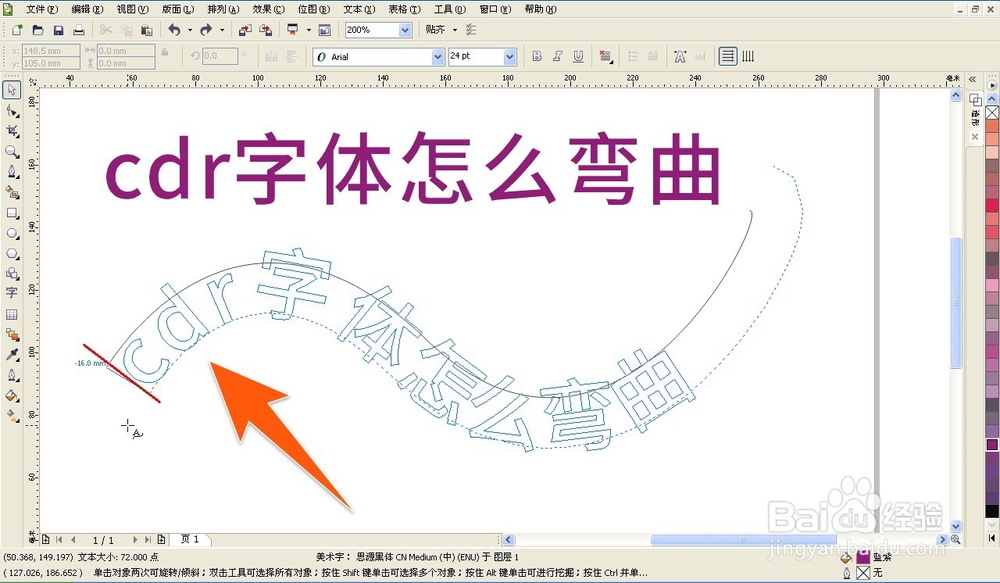Open the zoom level dropdown showing 200%
Viewport: 1000px width, 583px height.
point(408,30)
